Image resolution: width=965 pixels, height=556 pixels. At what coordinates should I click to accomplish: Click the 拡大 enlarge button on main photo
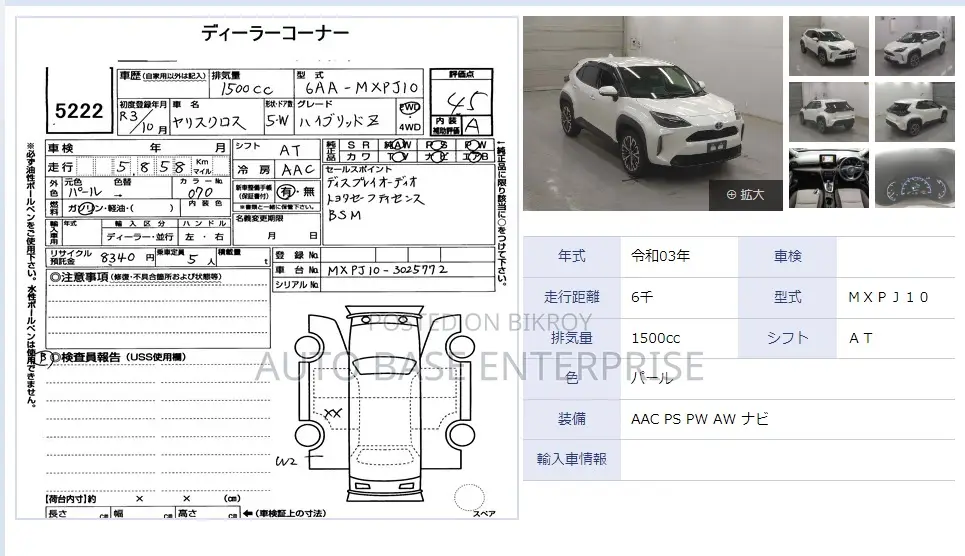745,195
